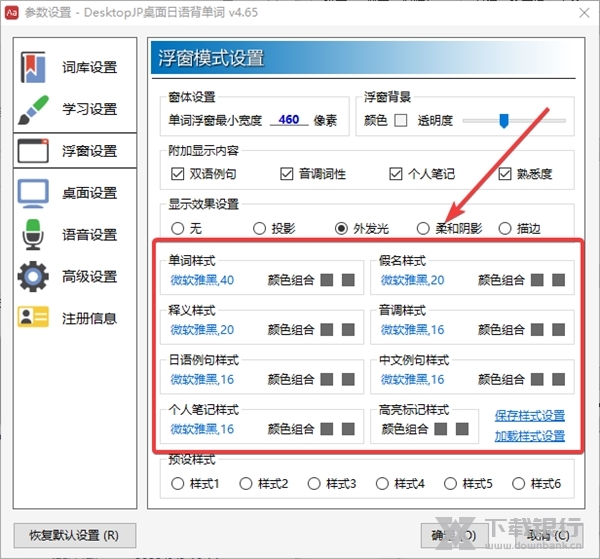Click the 学习设置 paintbrush icon

(x=34, y=109)
